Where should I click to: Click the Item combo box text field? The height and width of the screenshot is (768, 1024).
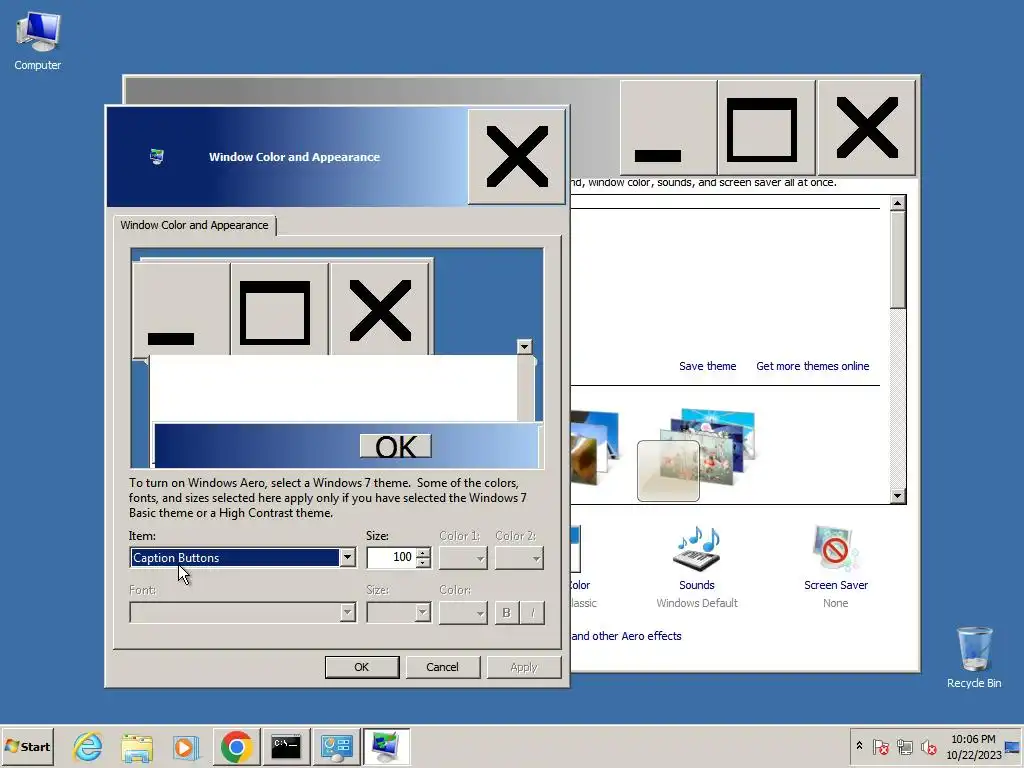pyautogui.click(x=235, y=558)
